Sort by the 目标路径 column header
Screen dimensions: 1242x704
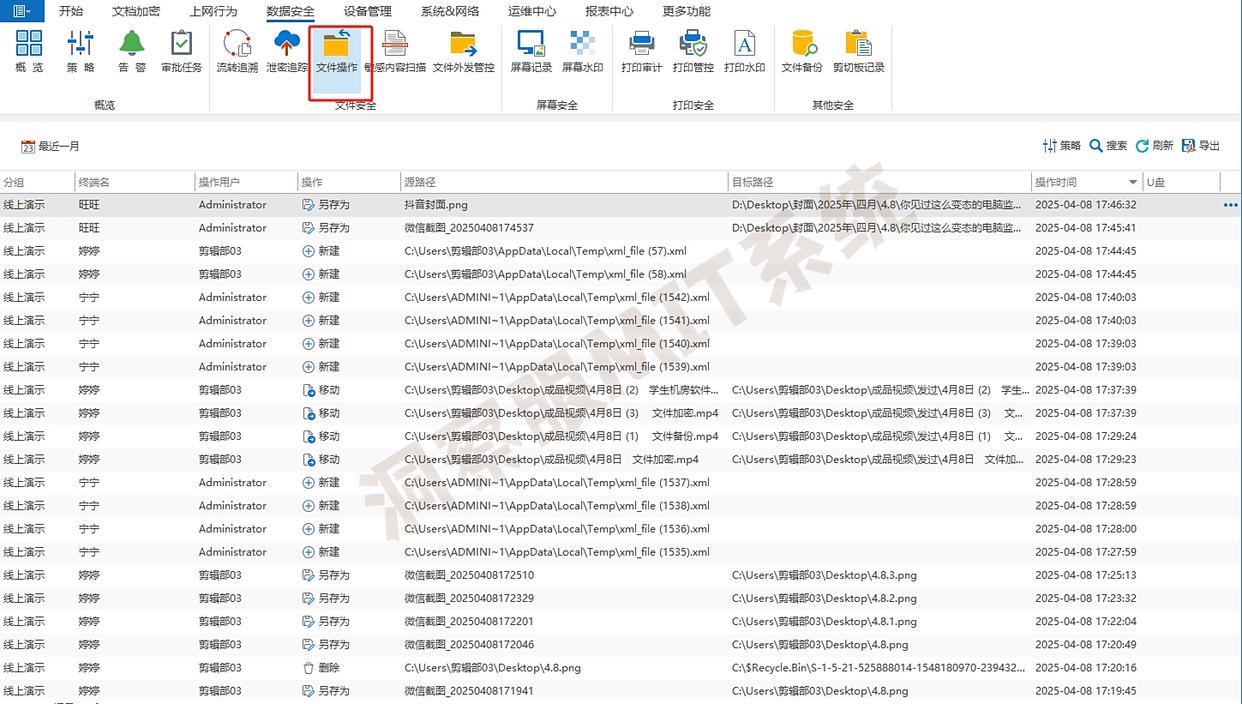[880, 182]
